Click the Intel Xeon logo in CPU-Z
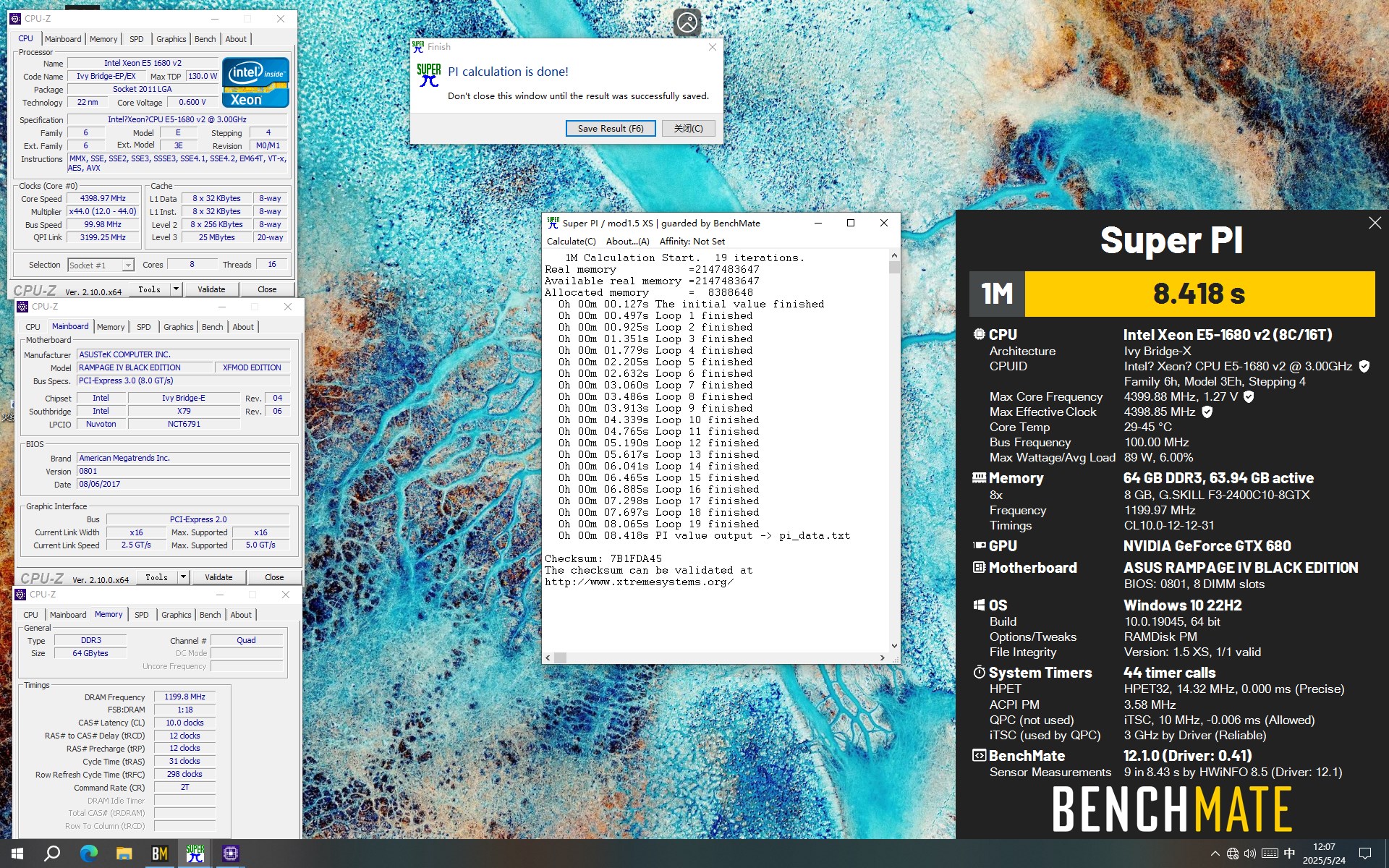 [256, 82]
